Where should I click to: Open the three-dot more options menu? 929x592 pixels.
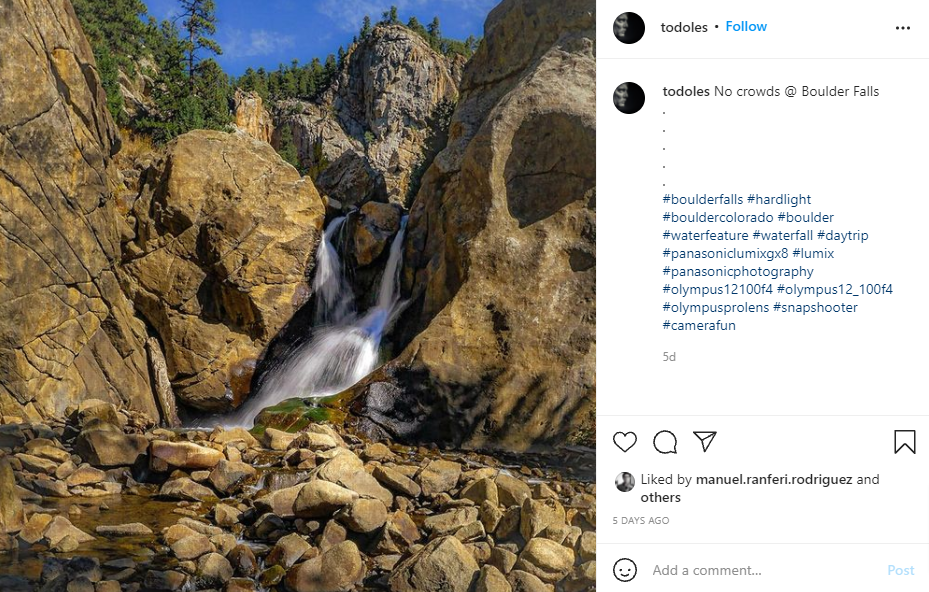point(903,28)
